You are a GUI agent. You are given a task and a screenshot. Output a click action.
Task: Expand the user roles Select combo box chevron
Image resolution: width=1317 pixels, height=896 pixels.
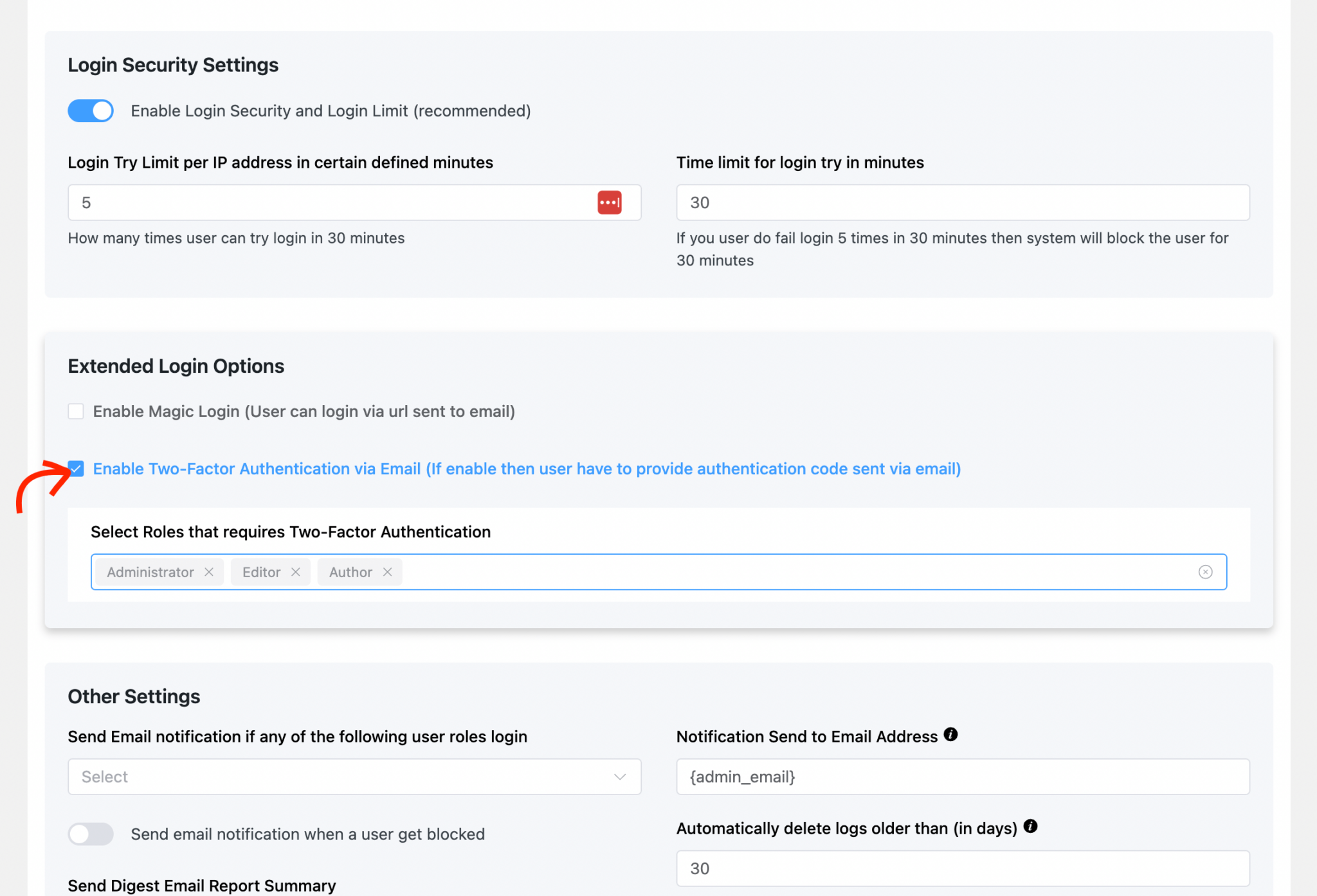click(x=619, y=776)
